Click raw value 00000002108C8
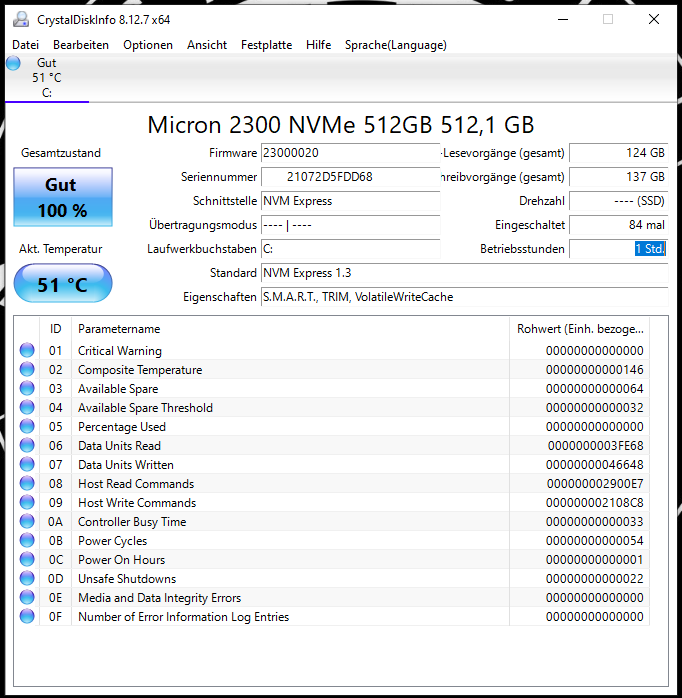The height and width of the screenshot is (698, 682). [595, 503]
